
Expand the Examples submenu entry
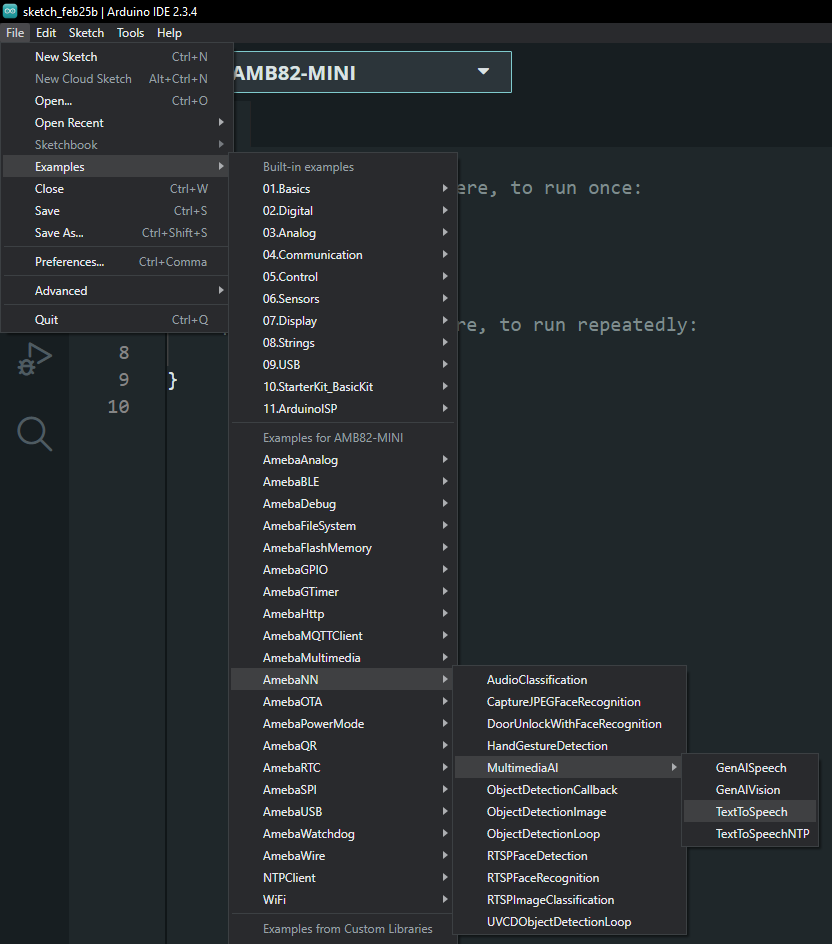[x=116, y=167]
